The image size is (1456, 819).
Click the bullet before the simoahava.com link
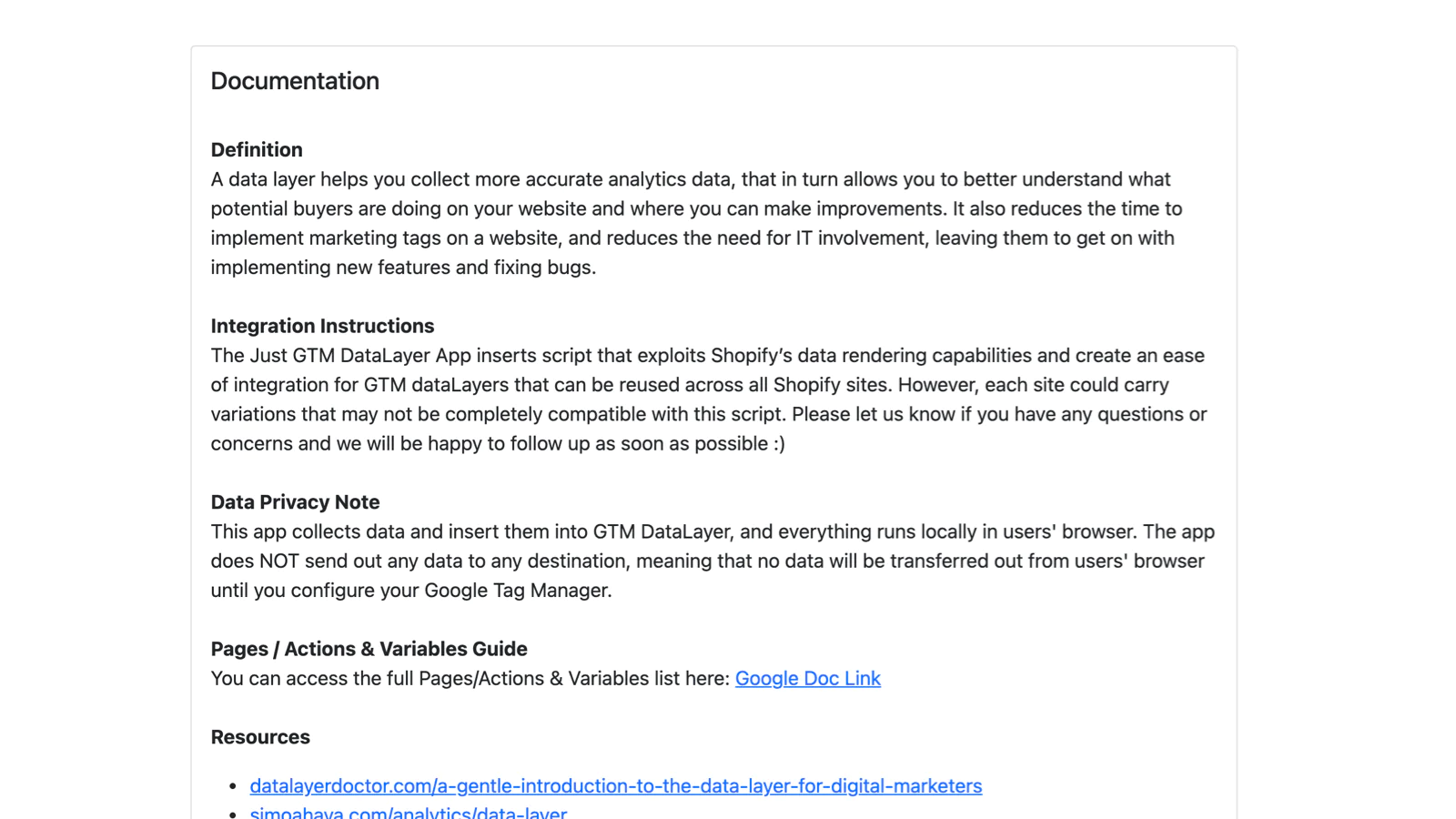tap(232, 813)
